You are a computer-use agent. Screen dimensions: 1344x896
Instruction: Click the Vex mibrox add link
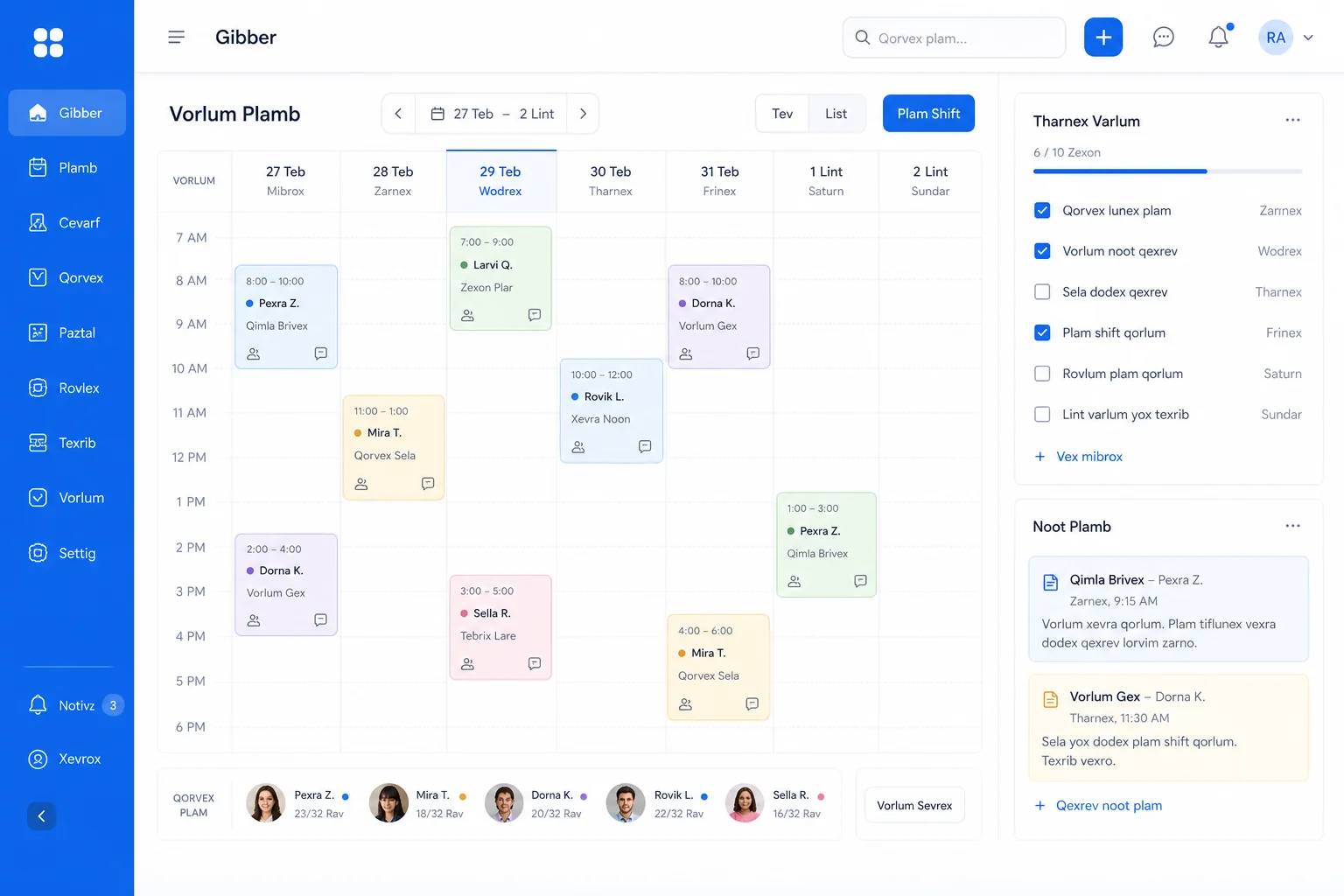(1079, 457)
